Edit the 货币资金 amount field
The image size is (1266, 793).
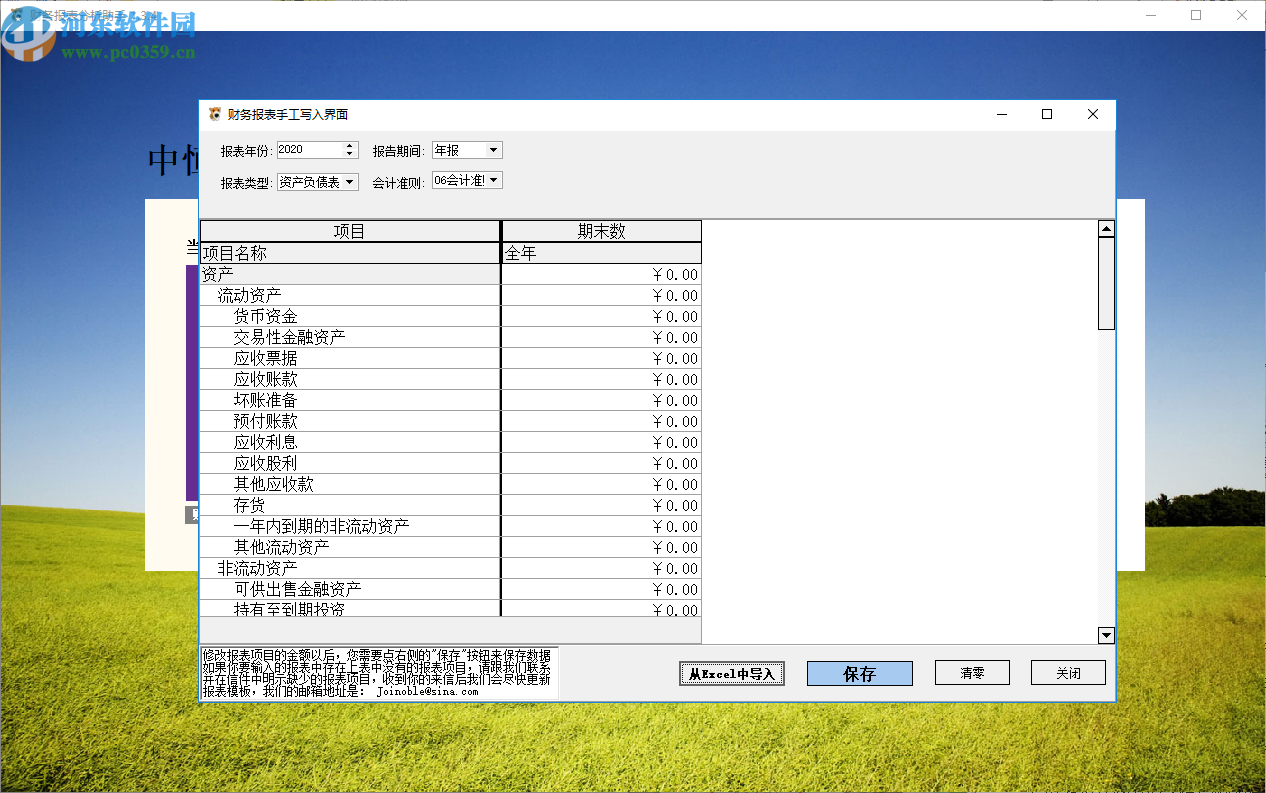pyautogui.click(x=600, y=316)
